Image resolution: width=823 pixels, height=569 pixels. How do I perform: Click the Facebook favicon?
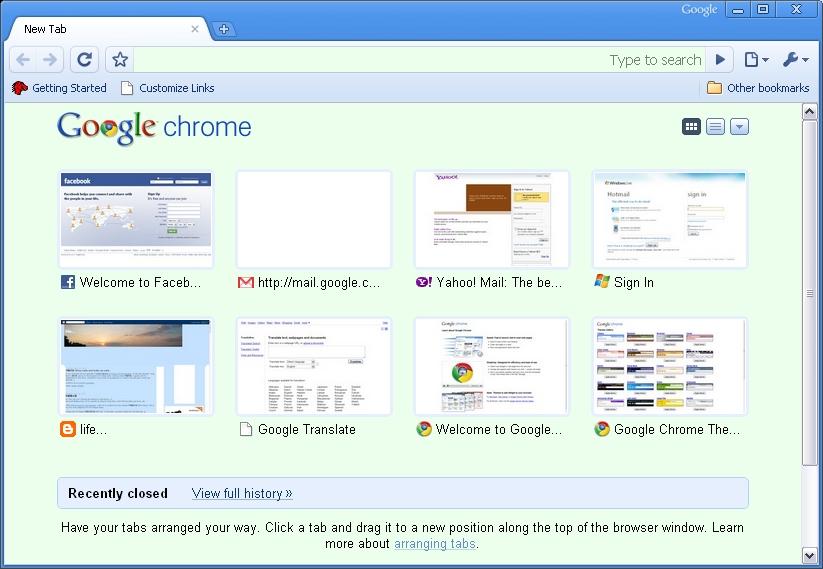point(68,282)
